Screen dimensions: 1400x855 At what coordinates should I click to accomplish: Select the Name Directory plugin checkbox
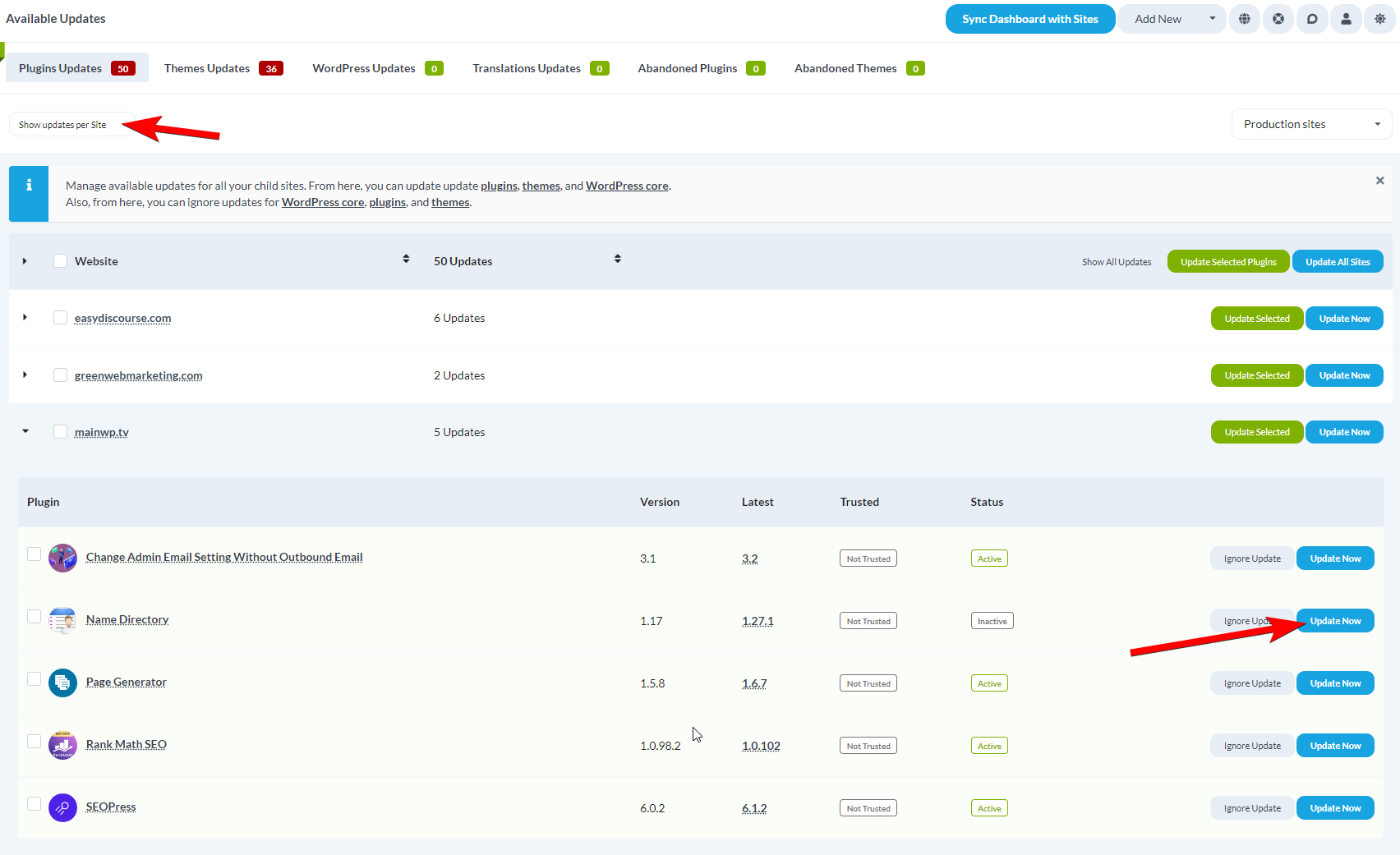(x=34, y=616)
